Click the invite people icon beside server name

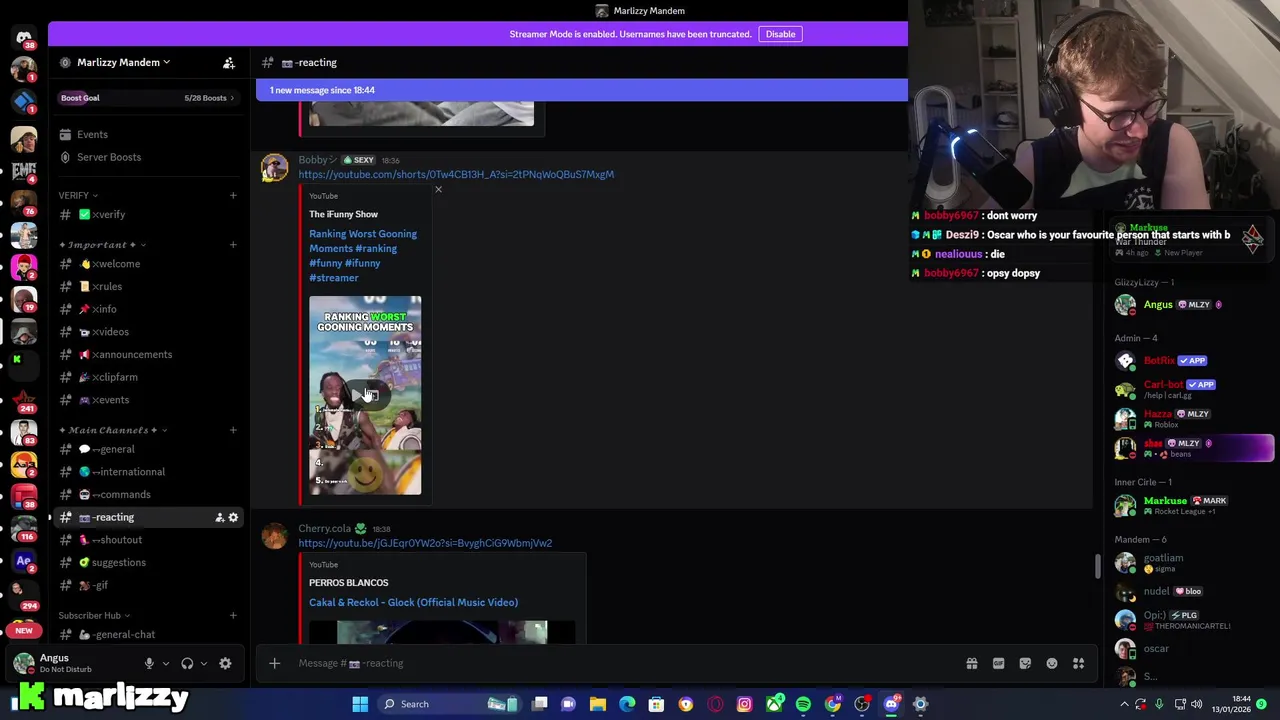(x=229, y=63)
